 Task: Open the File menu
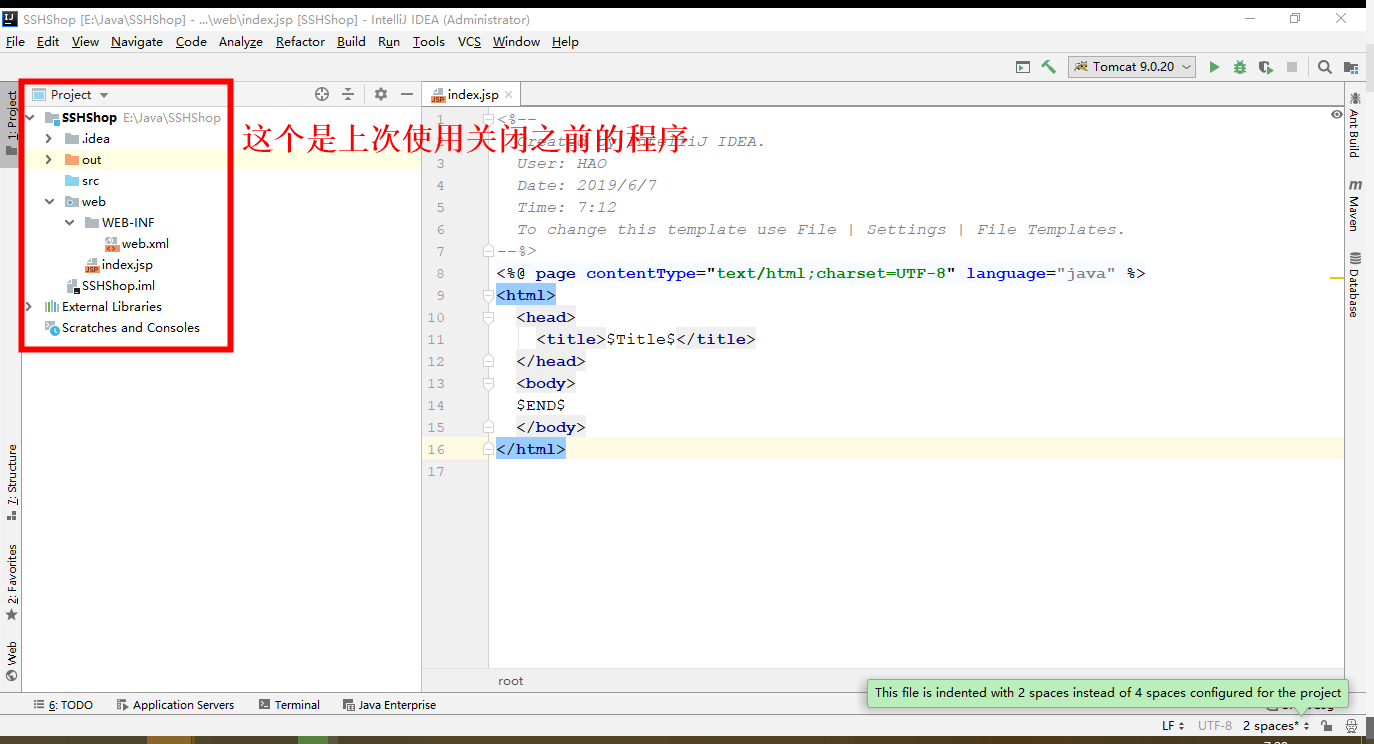click(15, 42)
